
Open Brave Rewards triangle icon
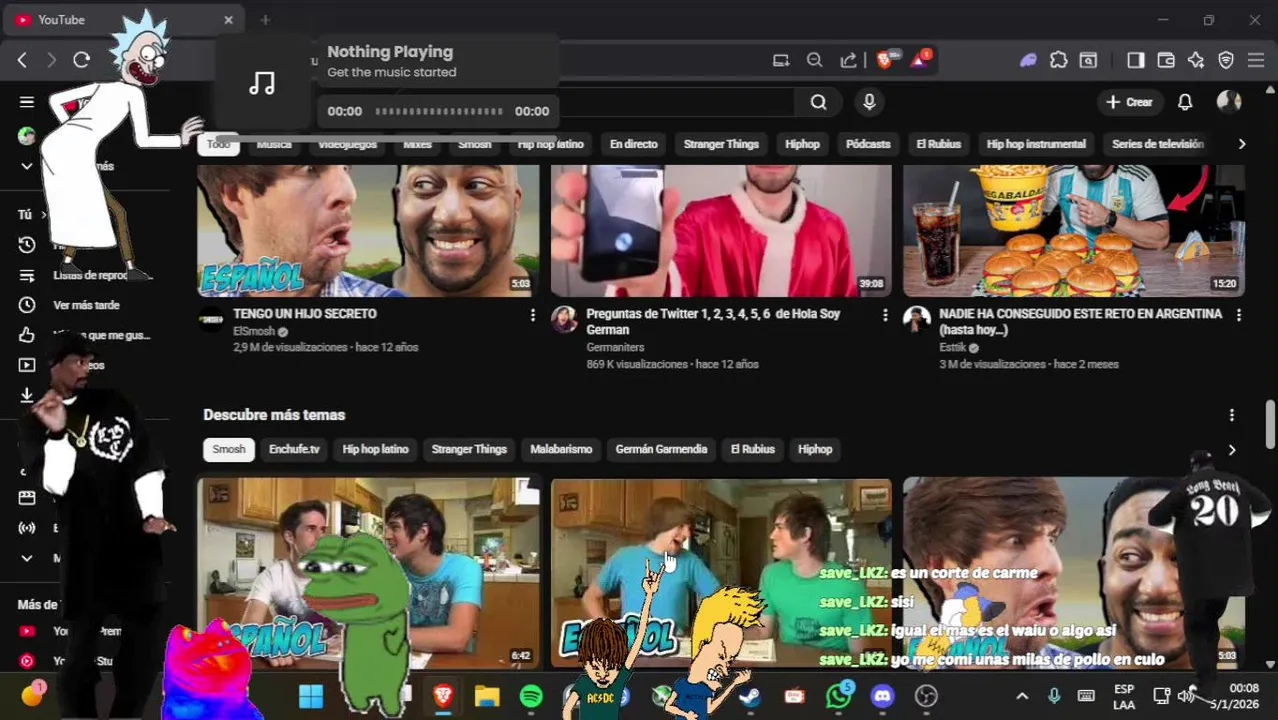coord(920,60)
